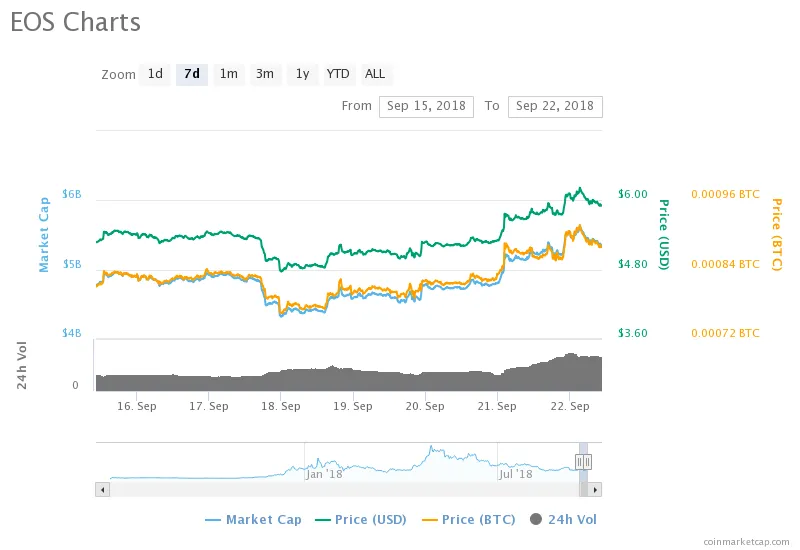
Task: Click the navigator scroll left arrow
Action: [103, 490]
